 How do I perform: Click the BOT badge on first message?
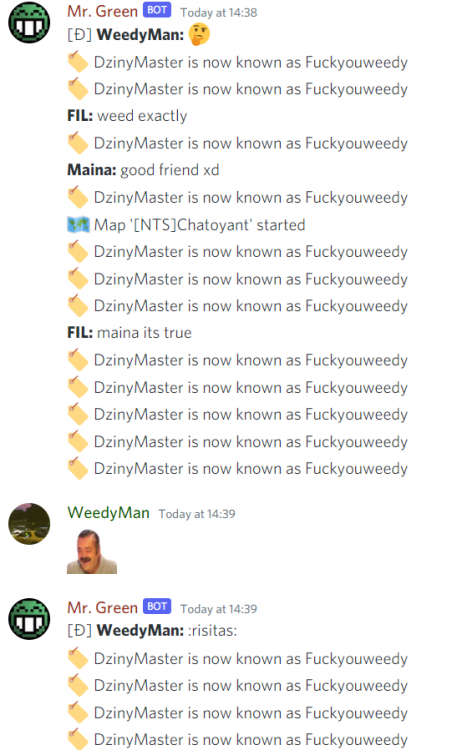[x=157, y=10]
